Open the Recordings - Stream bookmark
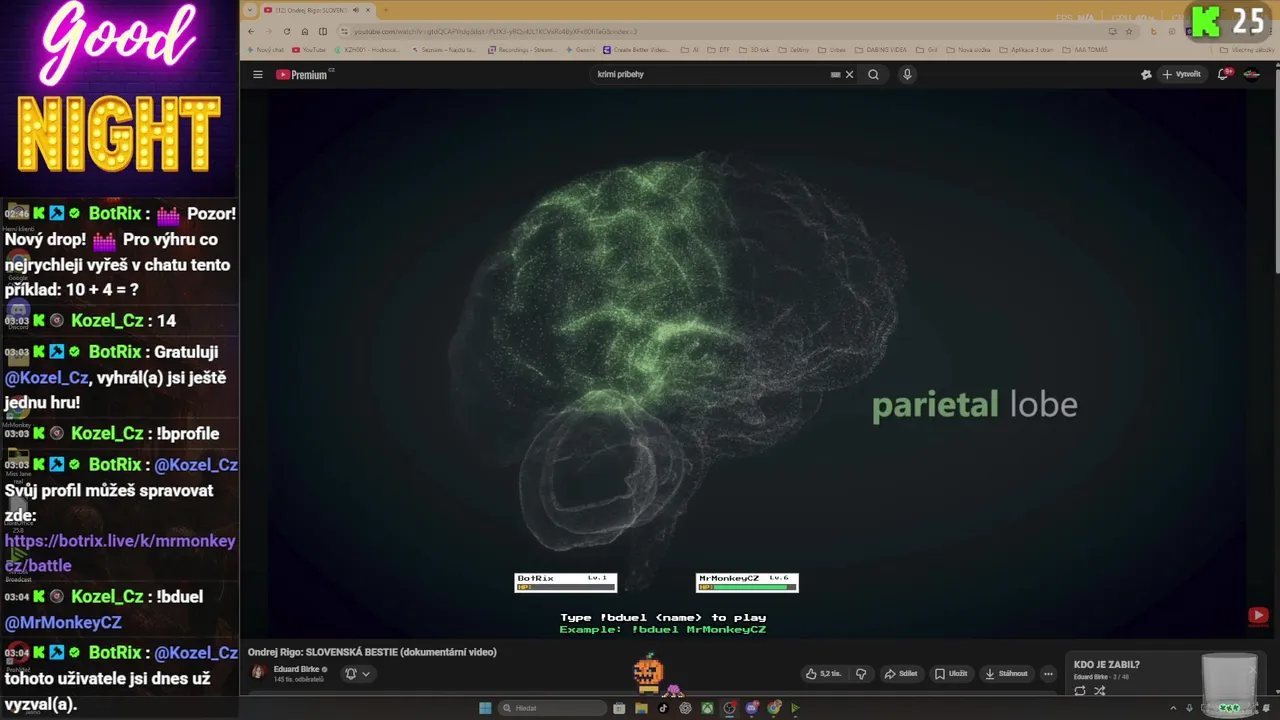The width and height of the screenshot is (1280, 720). [524, 49]
